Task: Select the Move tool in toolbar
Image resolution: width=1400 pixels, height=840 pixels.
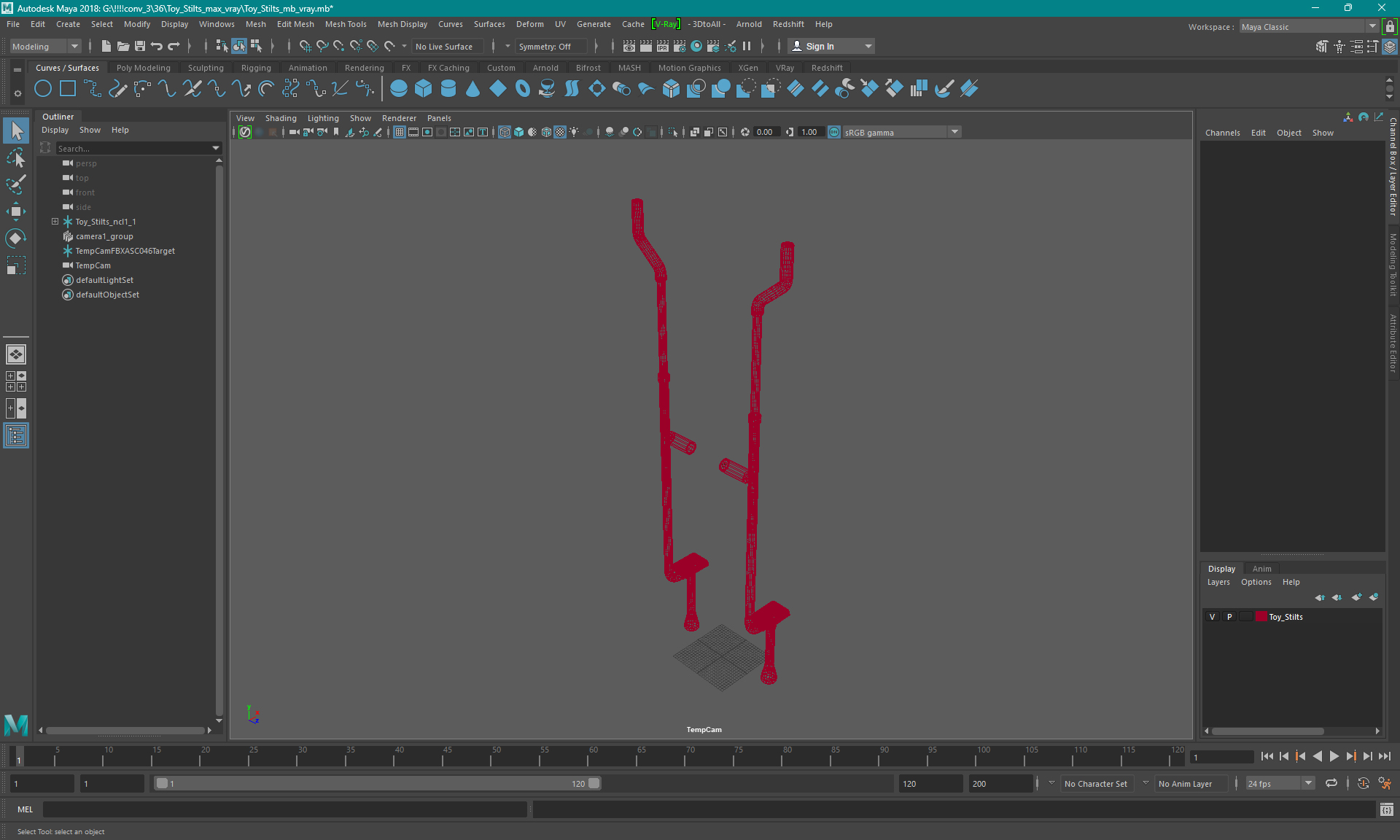Action: [15, 211]
